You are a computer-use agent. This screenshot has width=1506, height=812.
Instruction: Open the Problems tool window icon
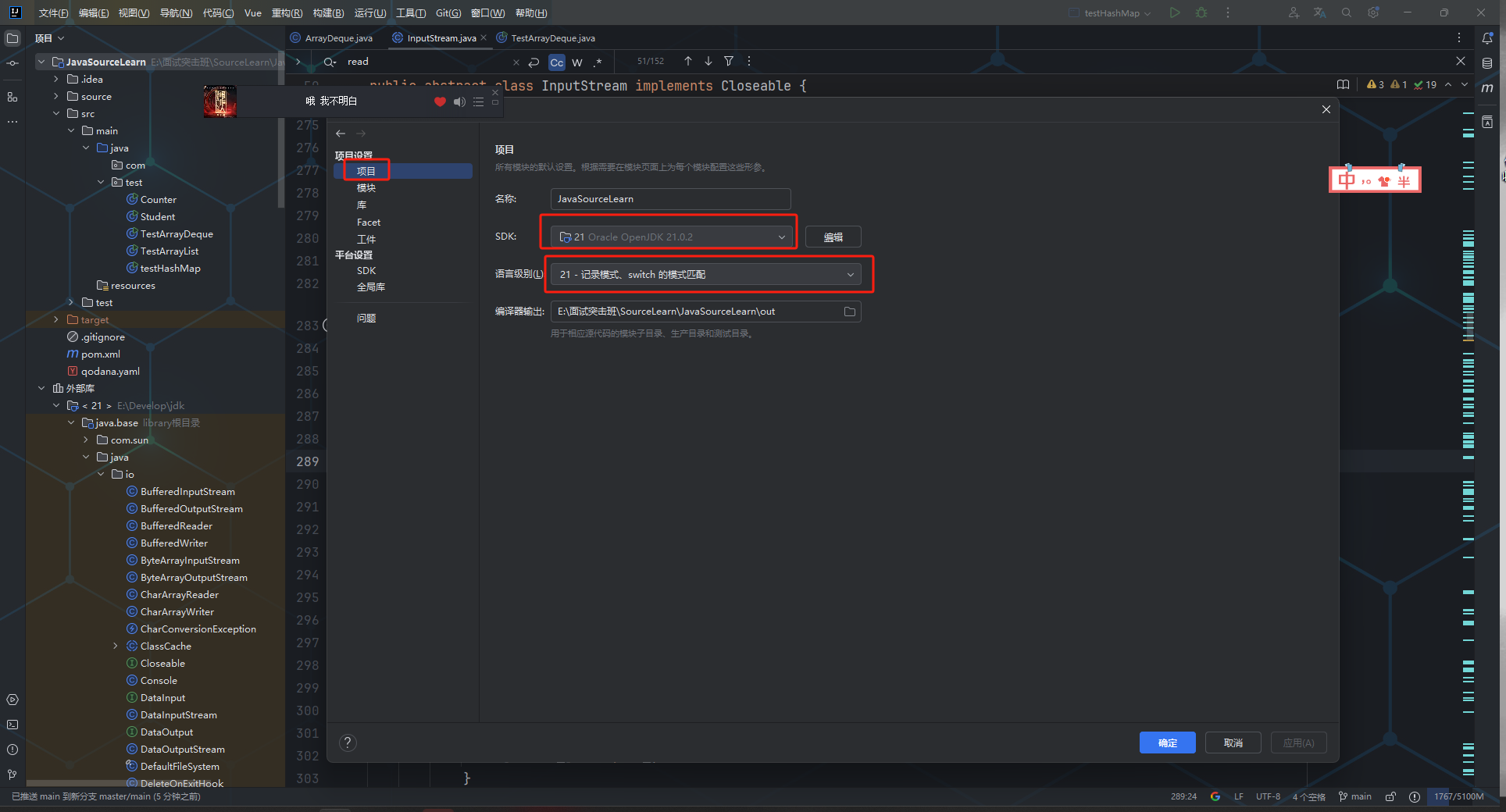pos(12,750)
